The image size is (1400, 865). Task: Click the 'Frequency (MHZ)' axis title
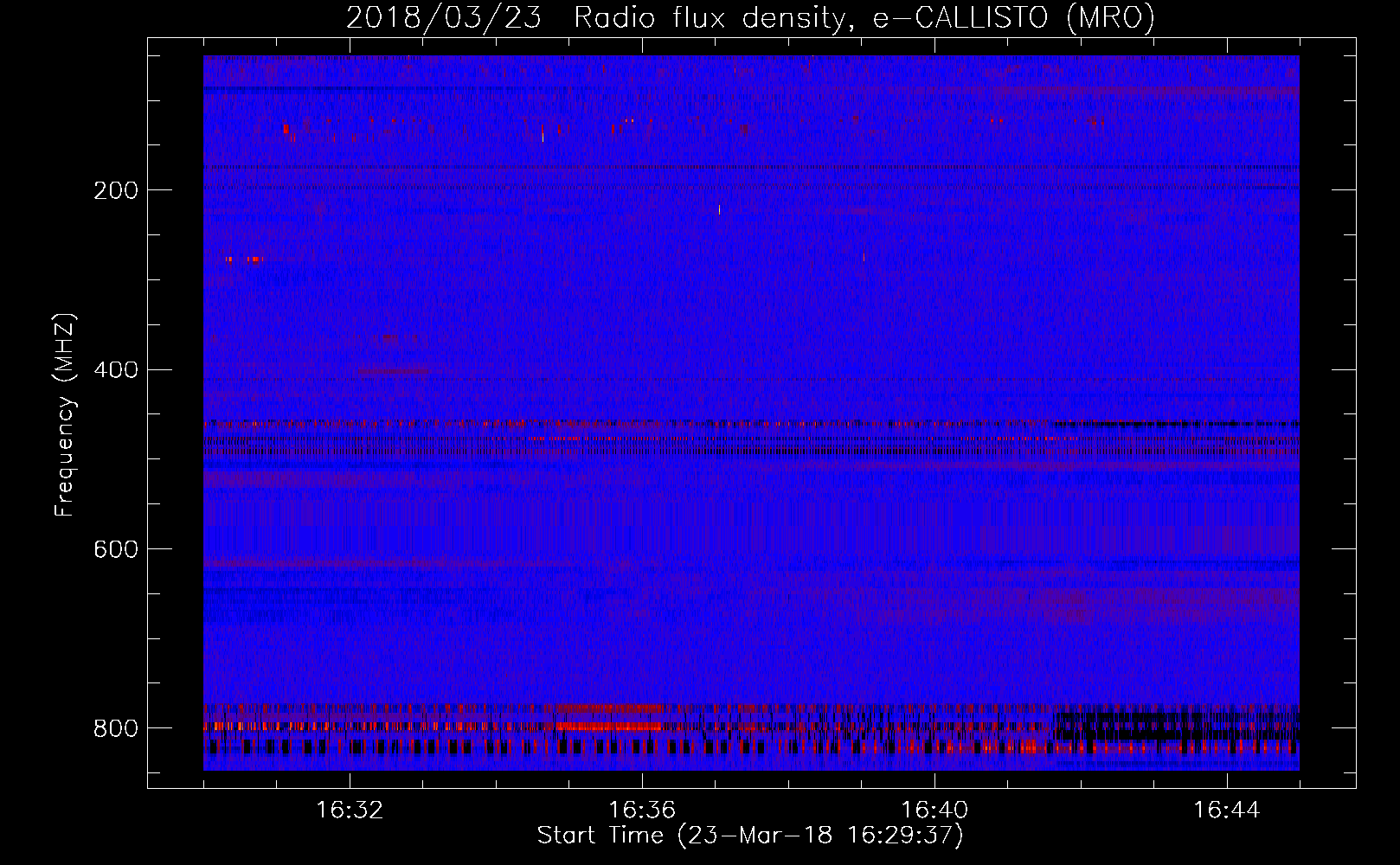tap(65, 414)
